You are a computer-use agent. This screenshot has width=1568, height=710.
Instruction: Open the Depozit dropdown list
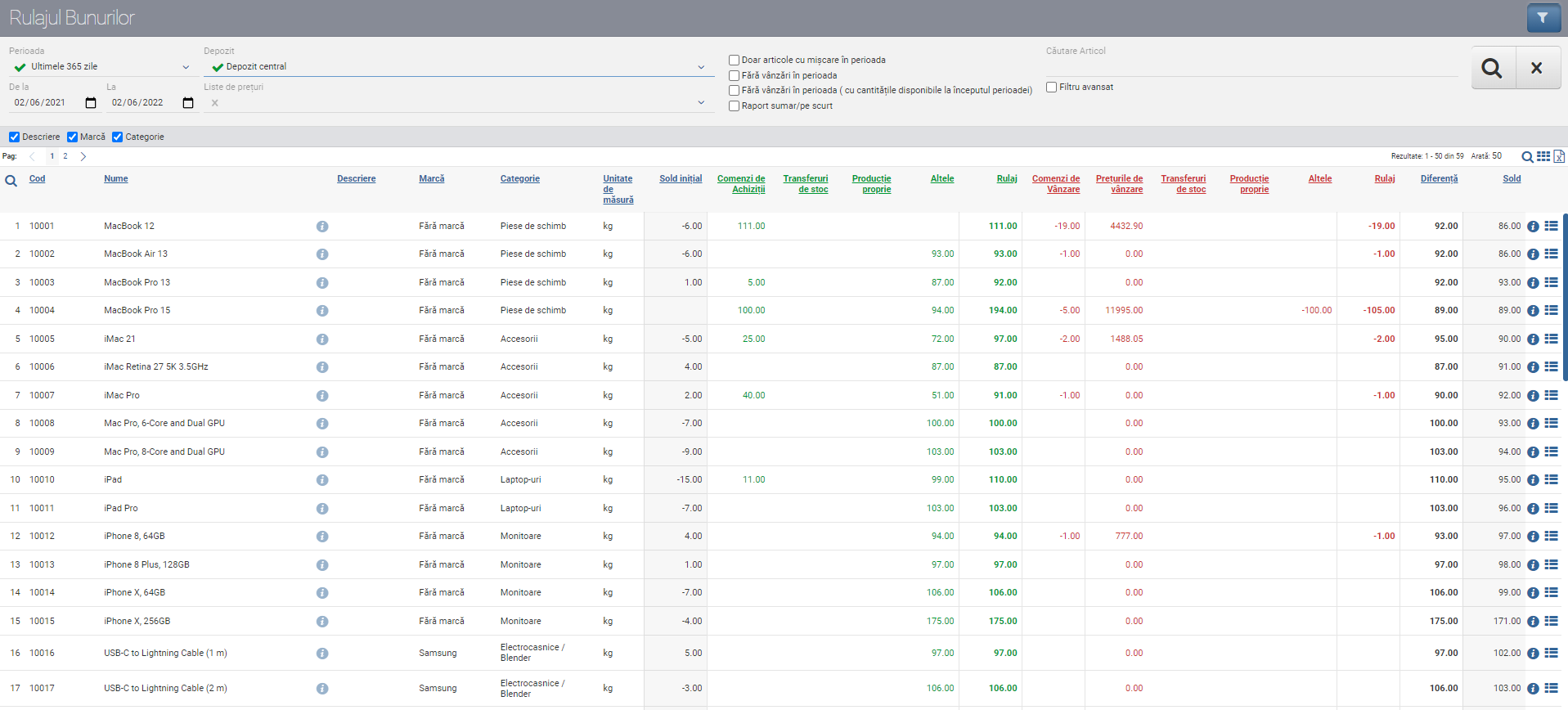[701, 67]
